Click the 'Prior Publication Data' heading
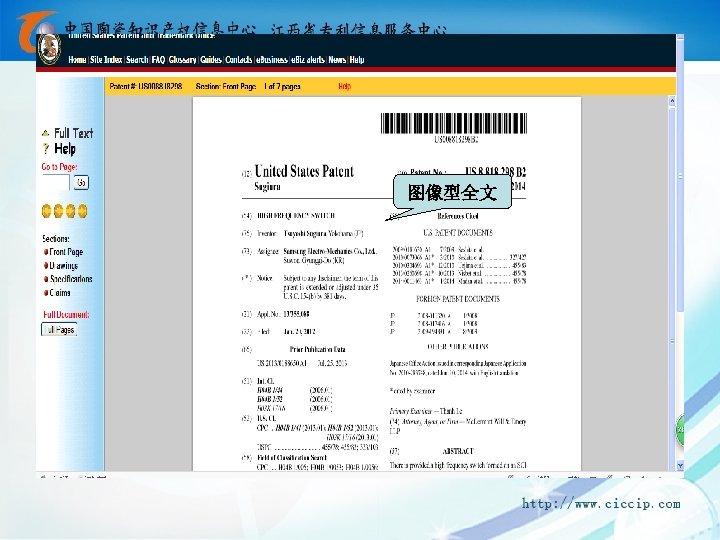The image size is (720, 540). pos(317,349)
